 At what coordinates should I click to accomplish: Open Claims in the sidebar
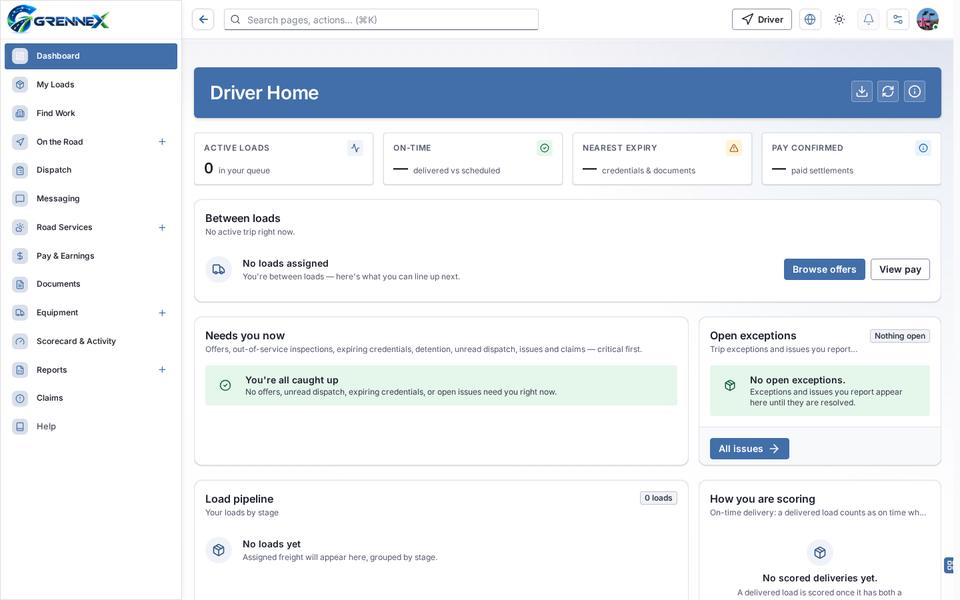(91, 398)
